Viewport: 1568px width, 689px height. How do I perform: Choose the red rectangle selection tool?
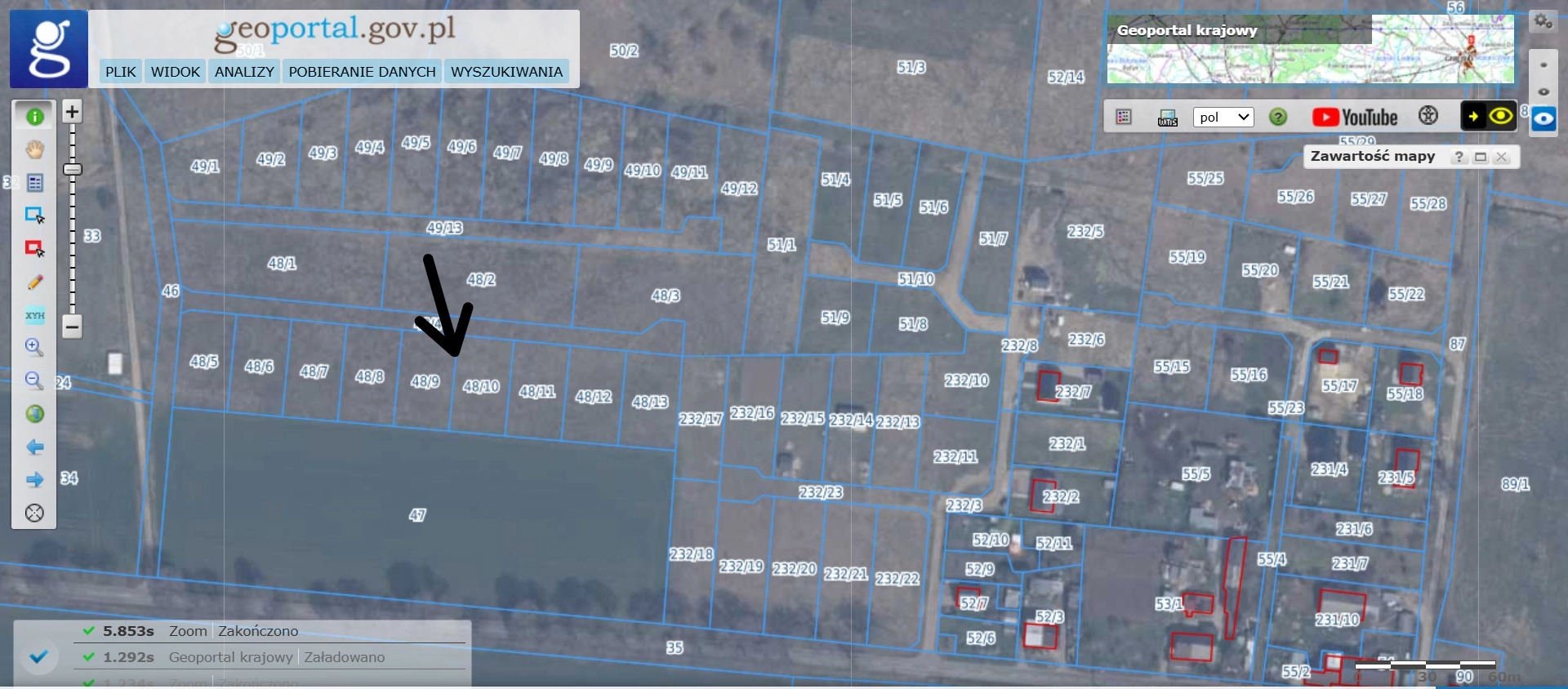34,248
